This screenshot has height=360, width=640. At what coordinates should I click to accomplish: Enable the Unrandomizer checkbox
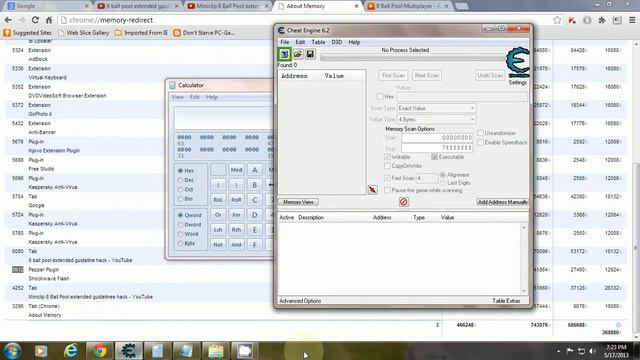(x=480, y=133)
